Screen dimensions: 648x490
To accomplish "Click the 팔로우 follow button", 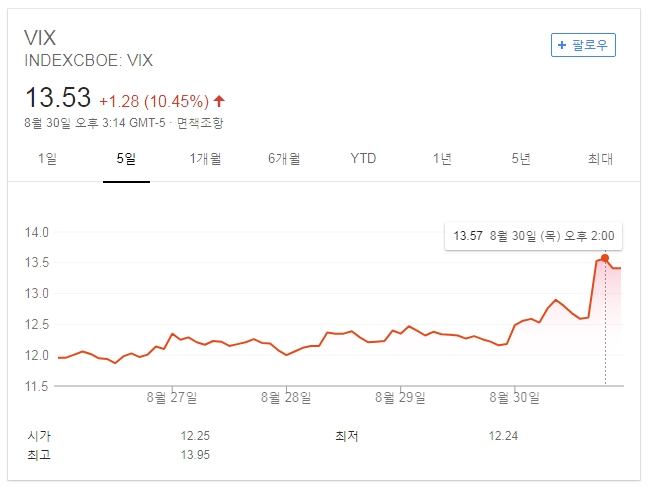I will [584, 45].
